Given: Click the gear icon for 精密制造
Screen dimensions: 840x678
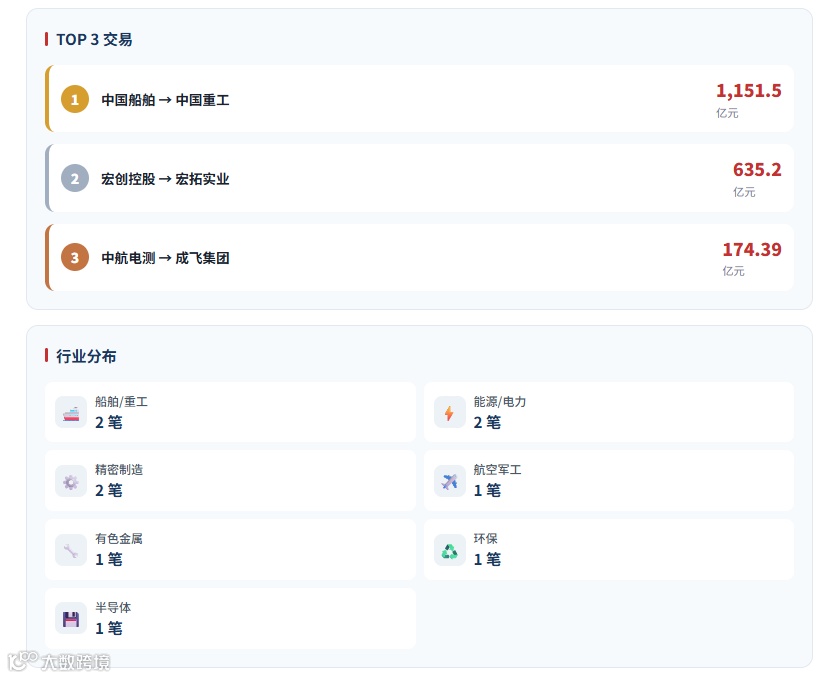Looking at the screenshot, I should point(71,481).
